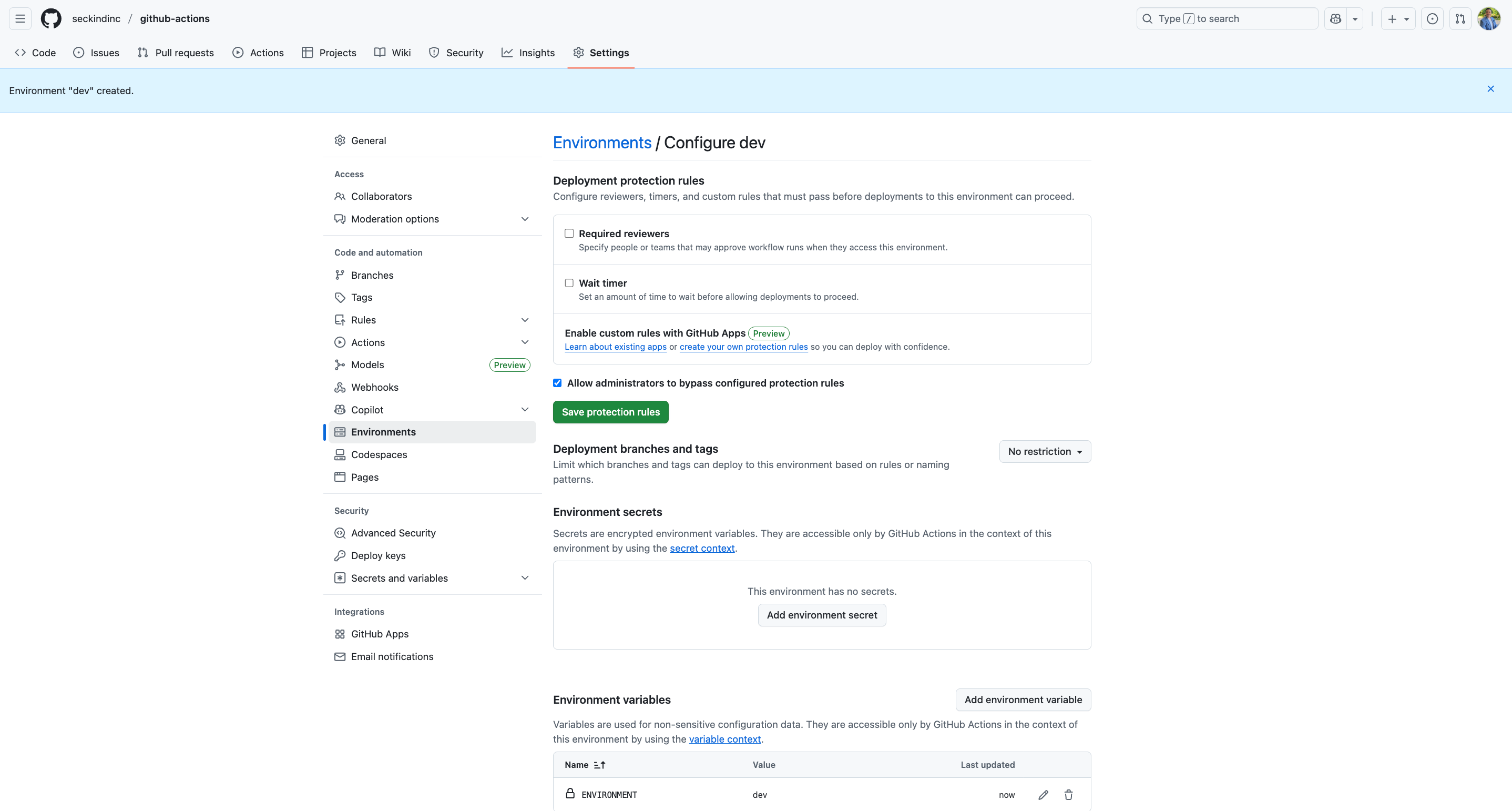Enable the Wait timer checkbox
This screenshot has height=811, width=1512.
569,282
